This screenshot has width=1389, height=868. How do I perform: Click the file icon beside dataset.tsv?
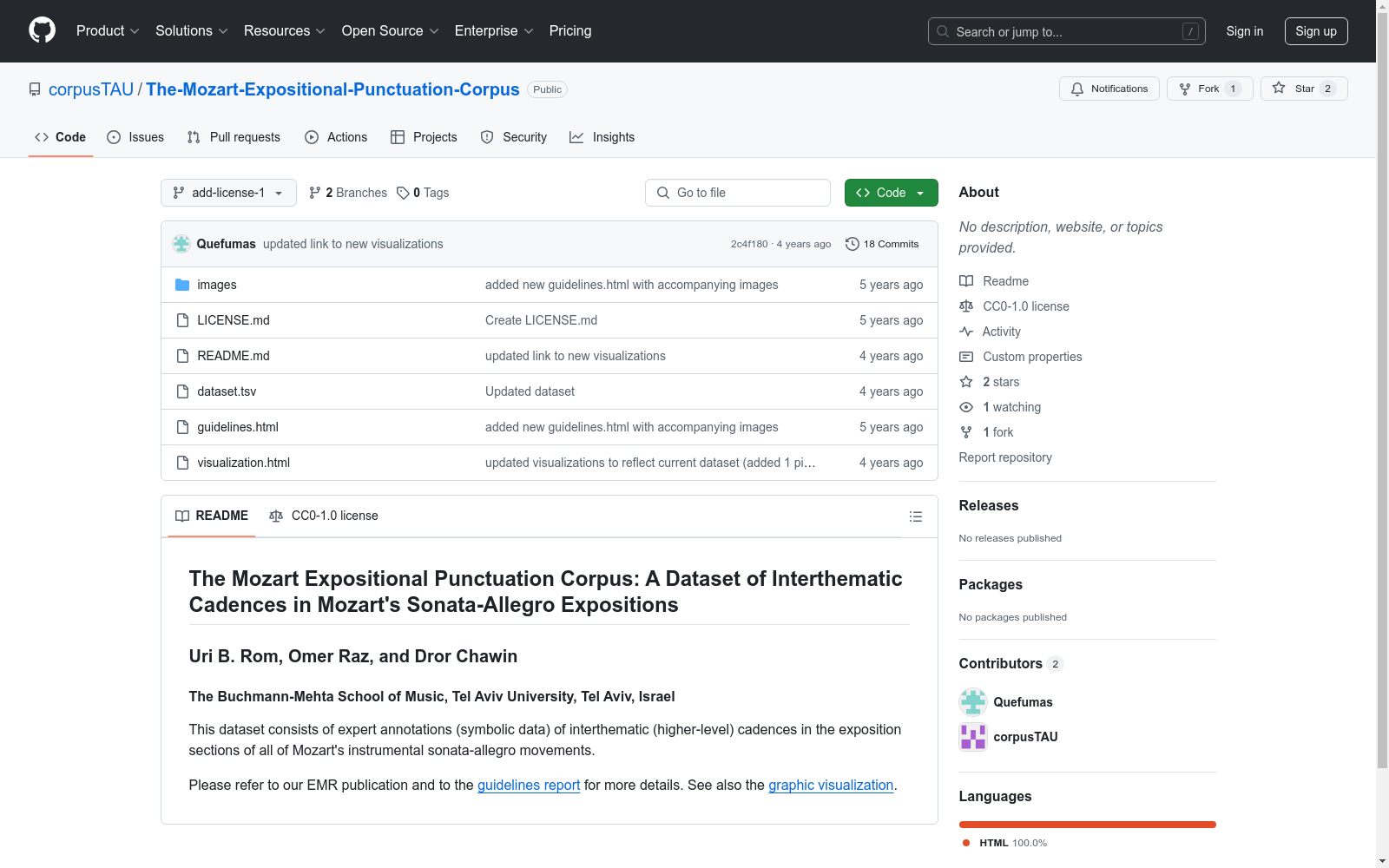pos(182,391)
